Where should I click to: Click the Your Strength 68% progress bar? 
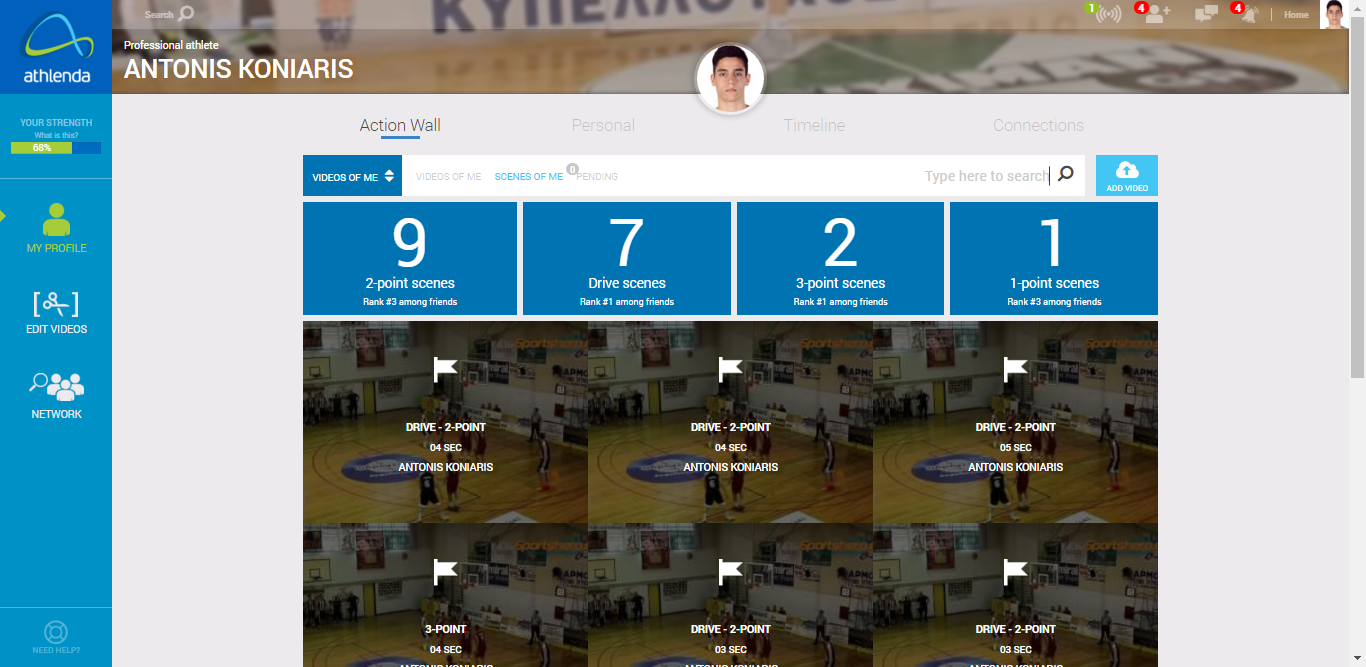pyautogui.click(x=56, y=148)
